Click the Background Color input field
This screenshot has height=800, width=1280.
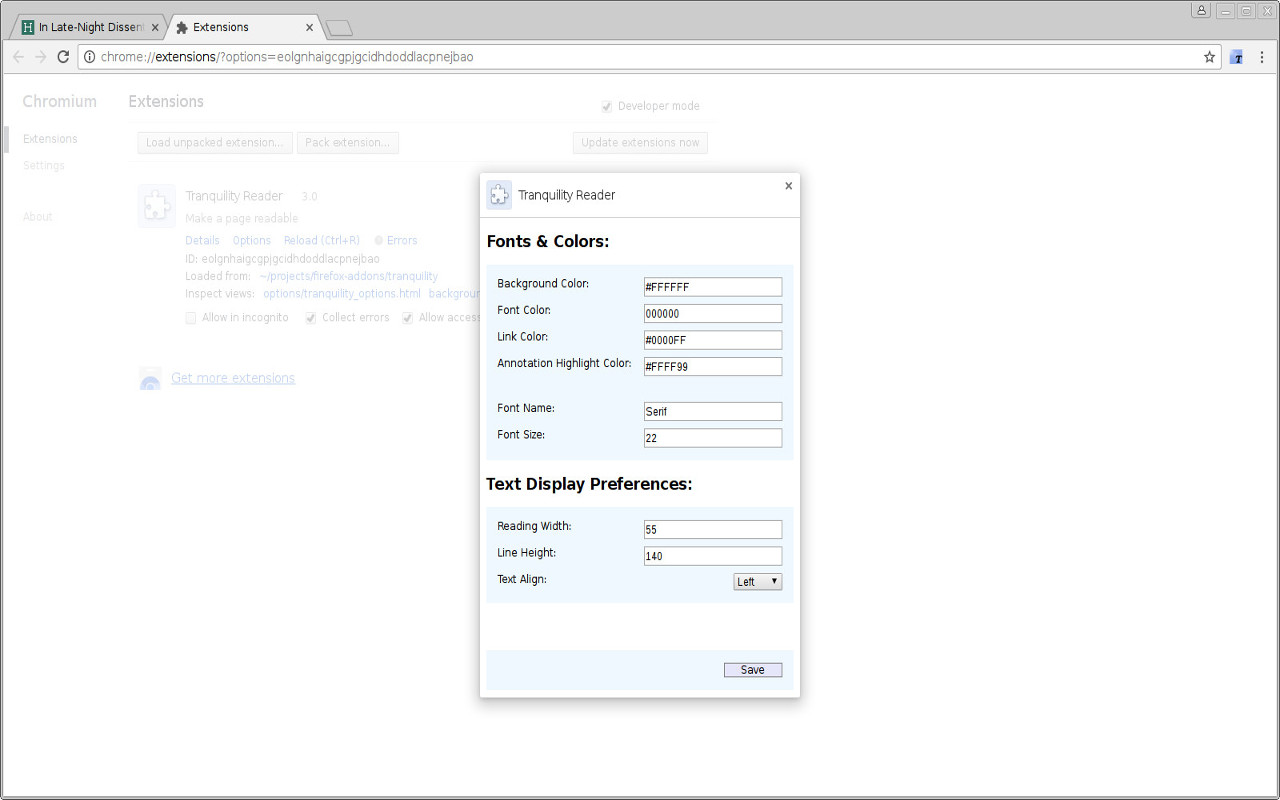[x=713, y=287]
